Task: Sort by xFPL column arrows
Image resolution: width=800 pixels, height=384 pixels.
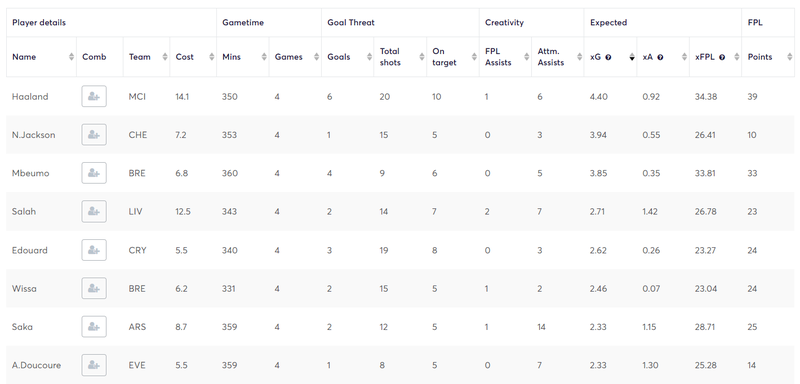Action: coord(737,57)
